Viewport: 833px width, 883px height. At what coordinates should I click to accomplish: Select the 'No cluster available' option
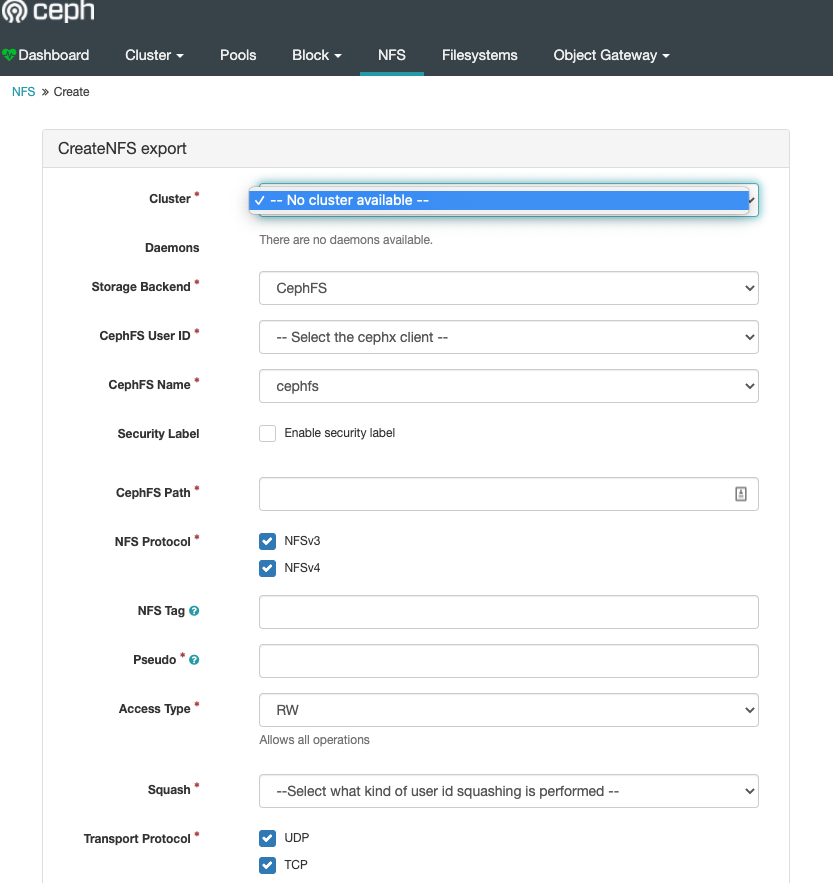(x=499, y=200)
